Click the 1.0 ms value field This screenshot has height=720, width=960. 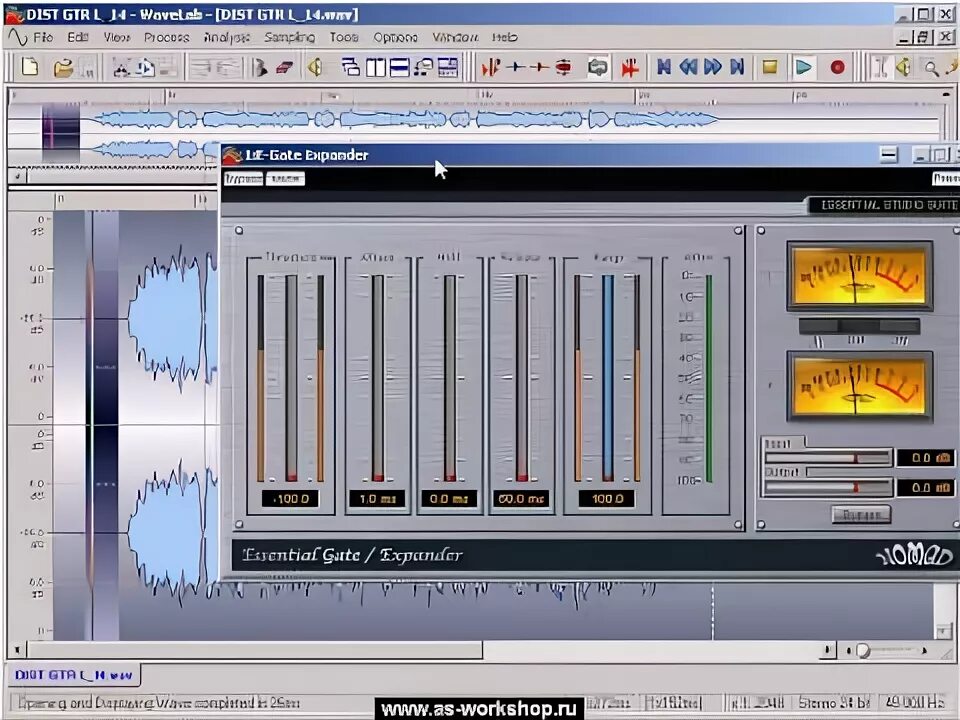tap(378, 498)
